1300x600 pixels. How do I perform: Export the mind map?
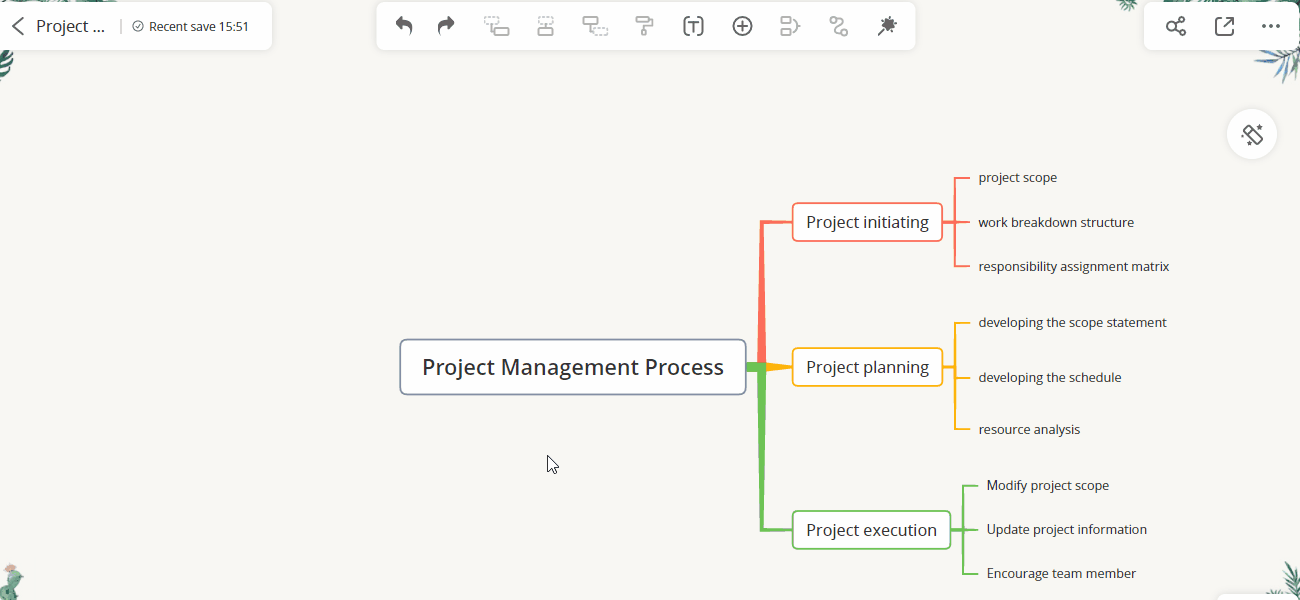(x=1224, y=26)
